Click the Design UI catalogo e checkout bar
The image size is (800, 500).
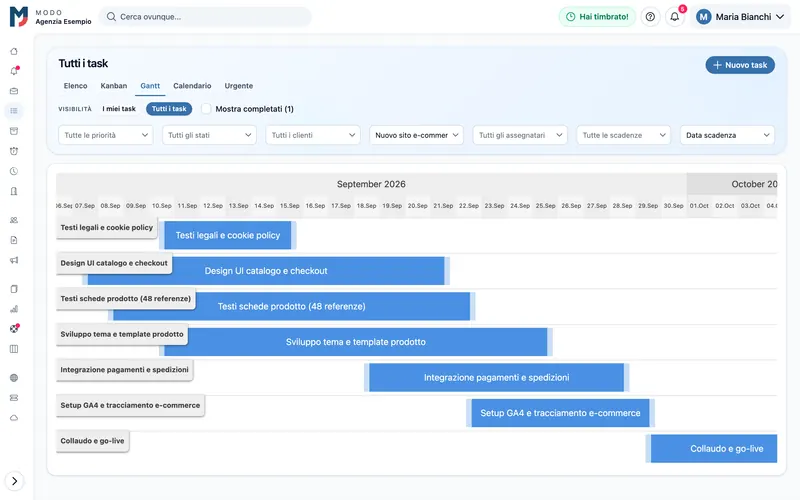click(x=266, y=271)
